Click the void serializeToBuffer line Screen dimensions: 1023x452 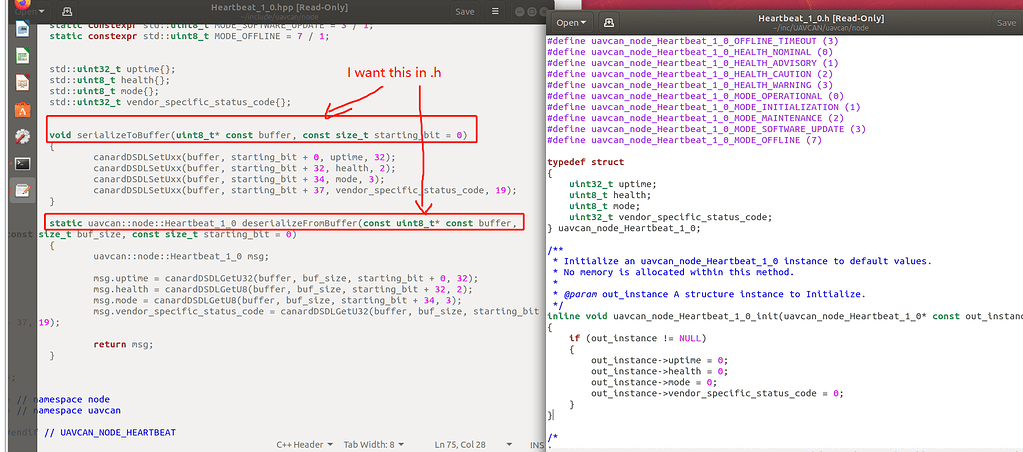click(x=259, y=136)
